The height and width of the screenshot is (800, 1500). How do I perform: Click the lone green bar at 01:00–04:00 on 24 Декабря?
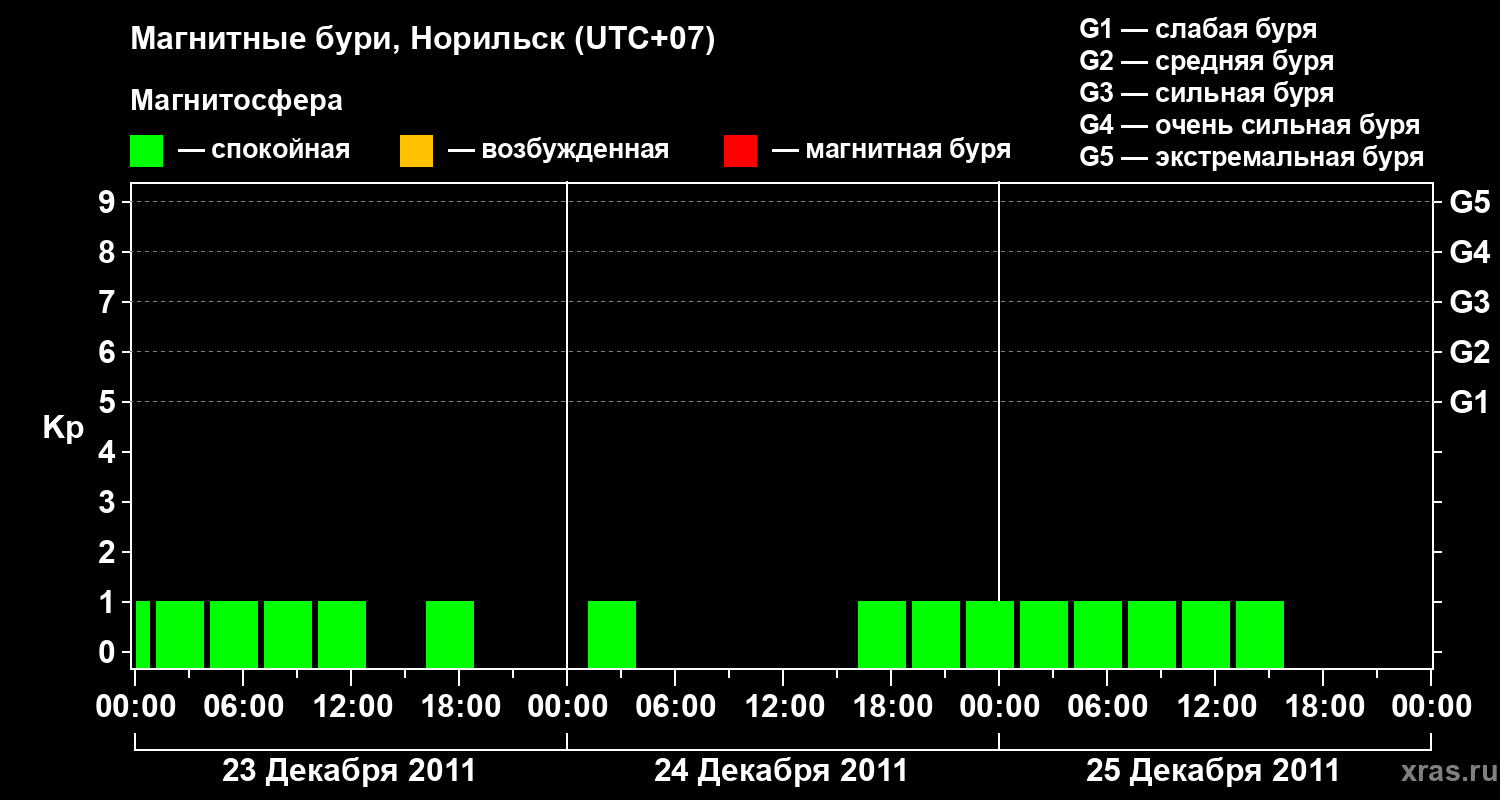coord(612,634)
